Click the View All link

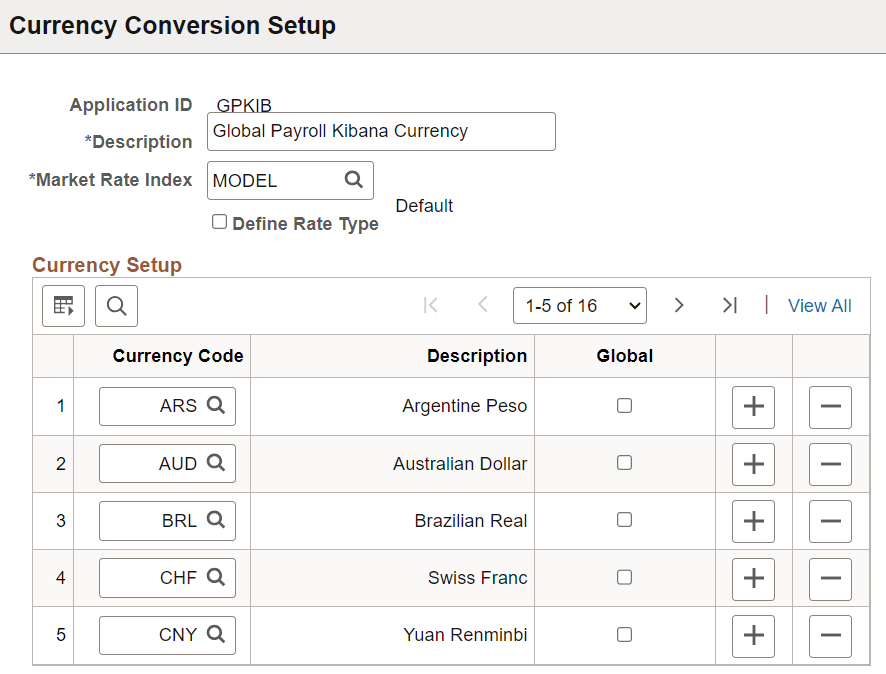pyautogui.click(x=819, y=305)
